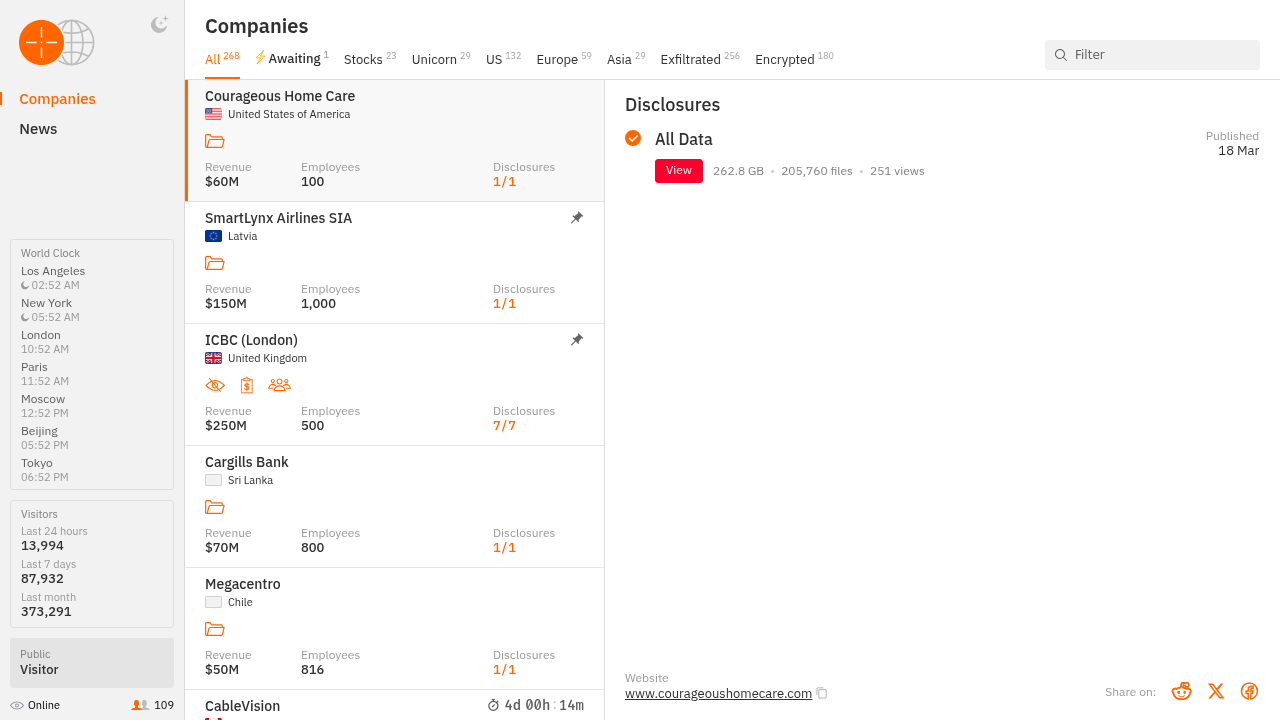Click the SmartLynx Airlines pin icon
Screen dimensions: 1280x720
(x=577, y=217)
